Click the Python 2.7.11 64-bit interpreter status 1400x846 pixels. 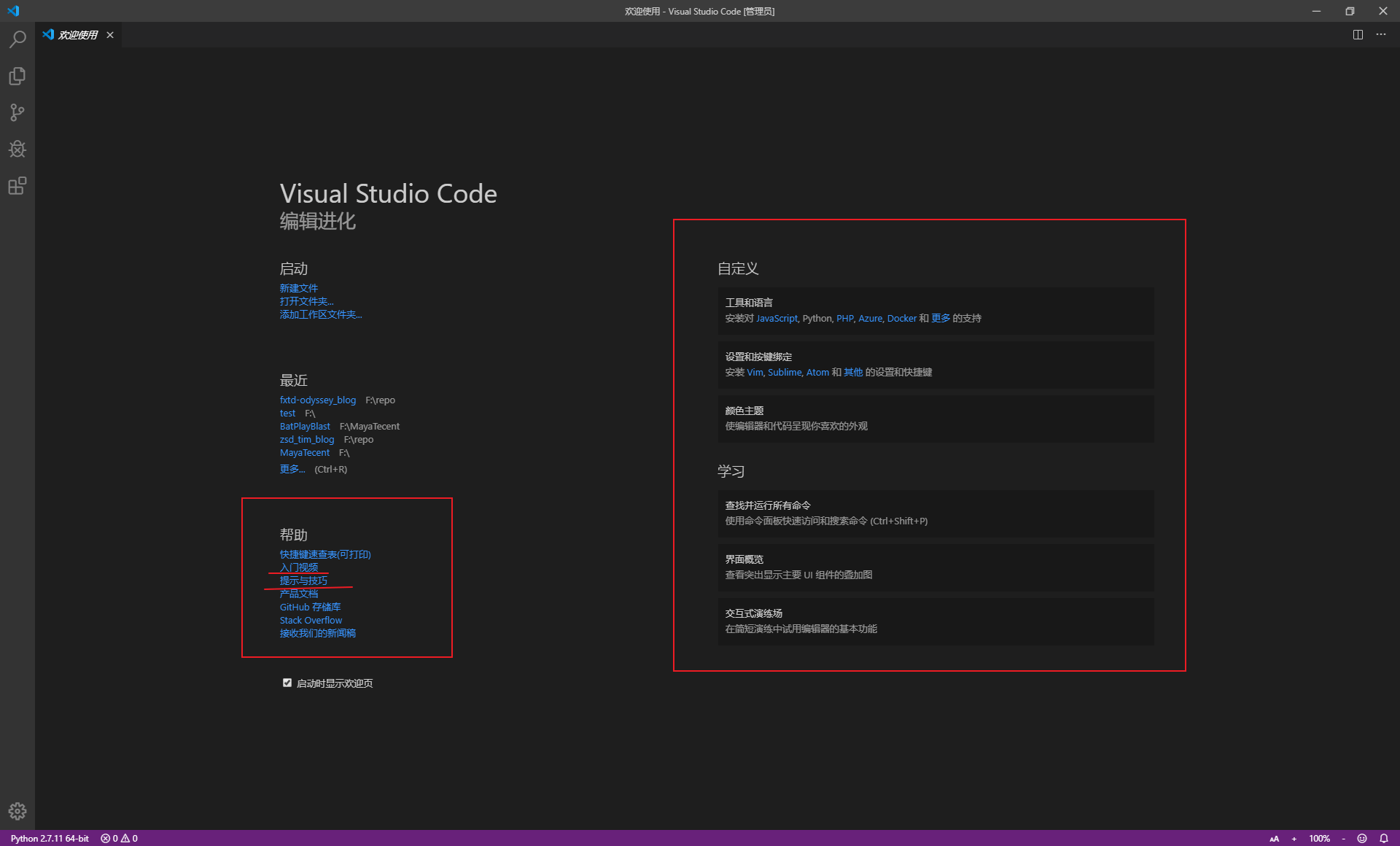tap(50, 839)
